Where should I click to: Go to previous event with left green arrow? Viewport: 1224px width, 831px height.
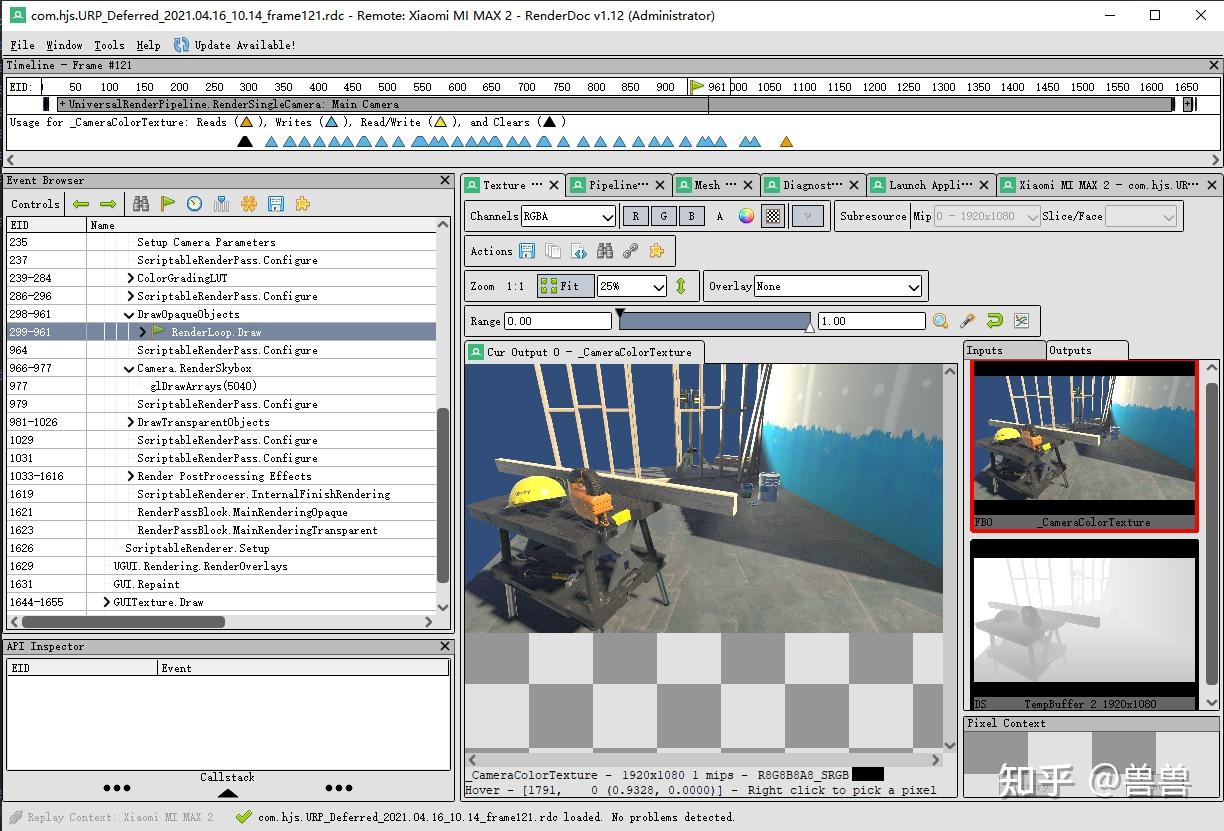(81, 204)
